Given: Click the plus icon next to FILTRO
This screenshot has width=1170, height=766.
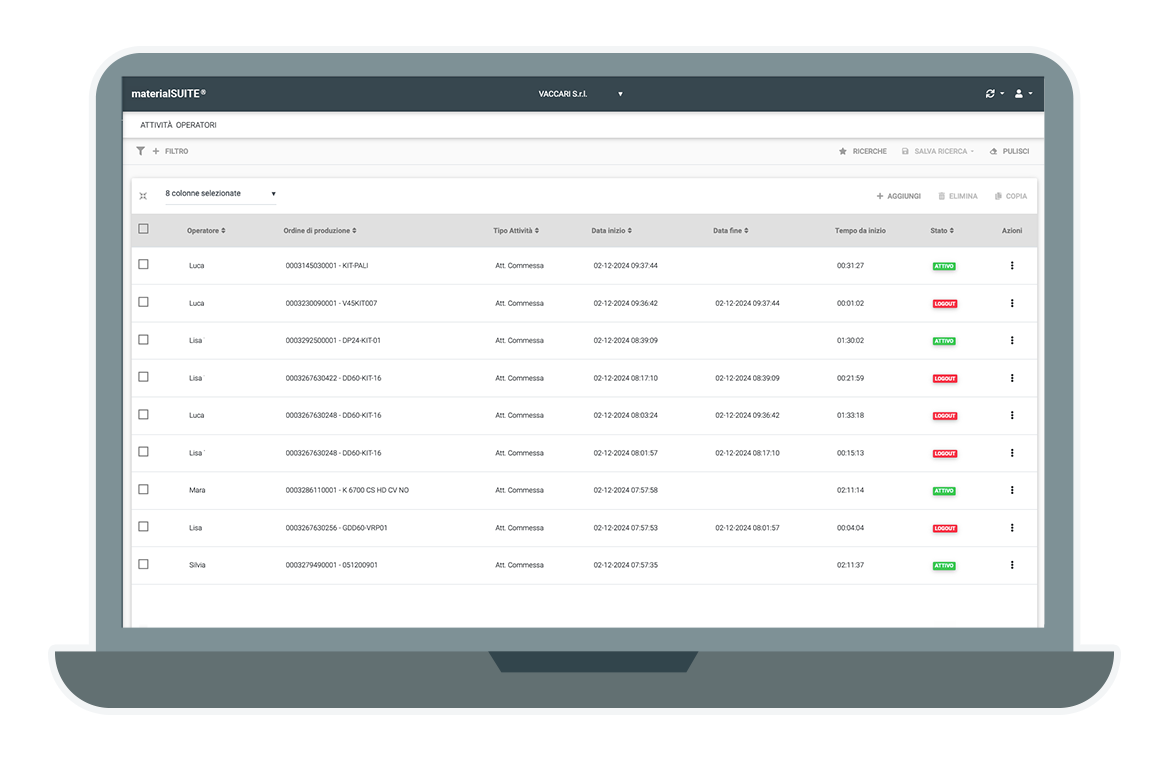Looking at the screenshot, I should [156, 151].
